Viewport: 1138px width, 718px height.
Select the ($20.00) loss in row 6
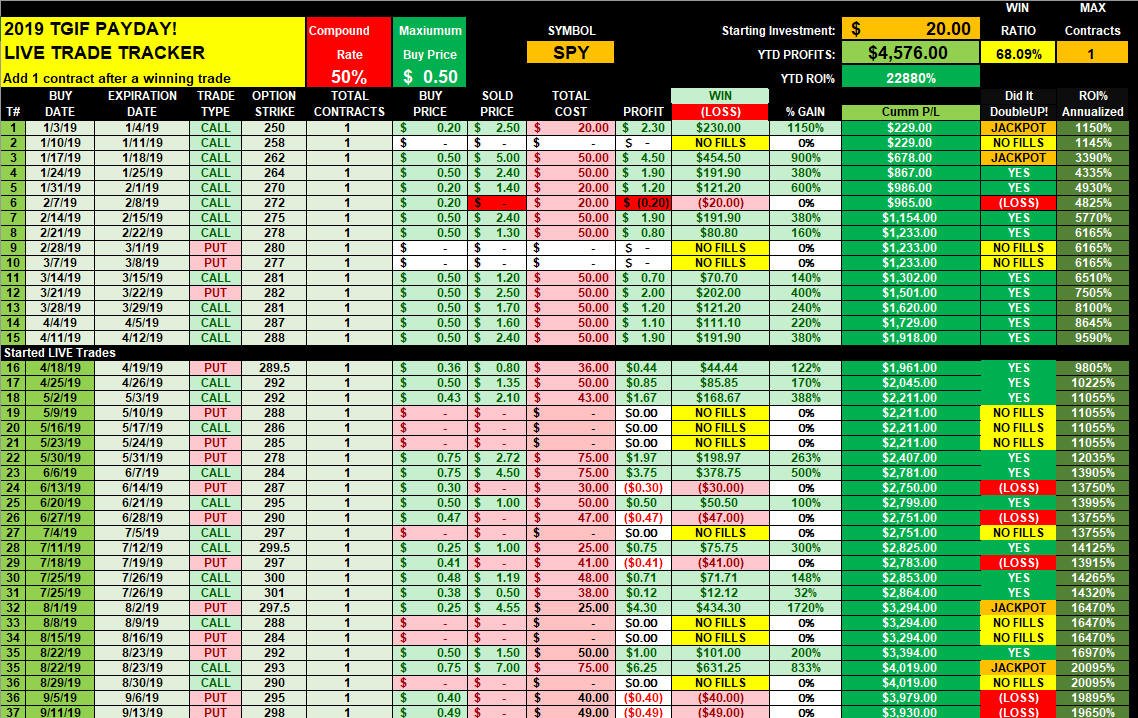tap(720, 203)
